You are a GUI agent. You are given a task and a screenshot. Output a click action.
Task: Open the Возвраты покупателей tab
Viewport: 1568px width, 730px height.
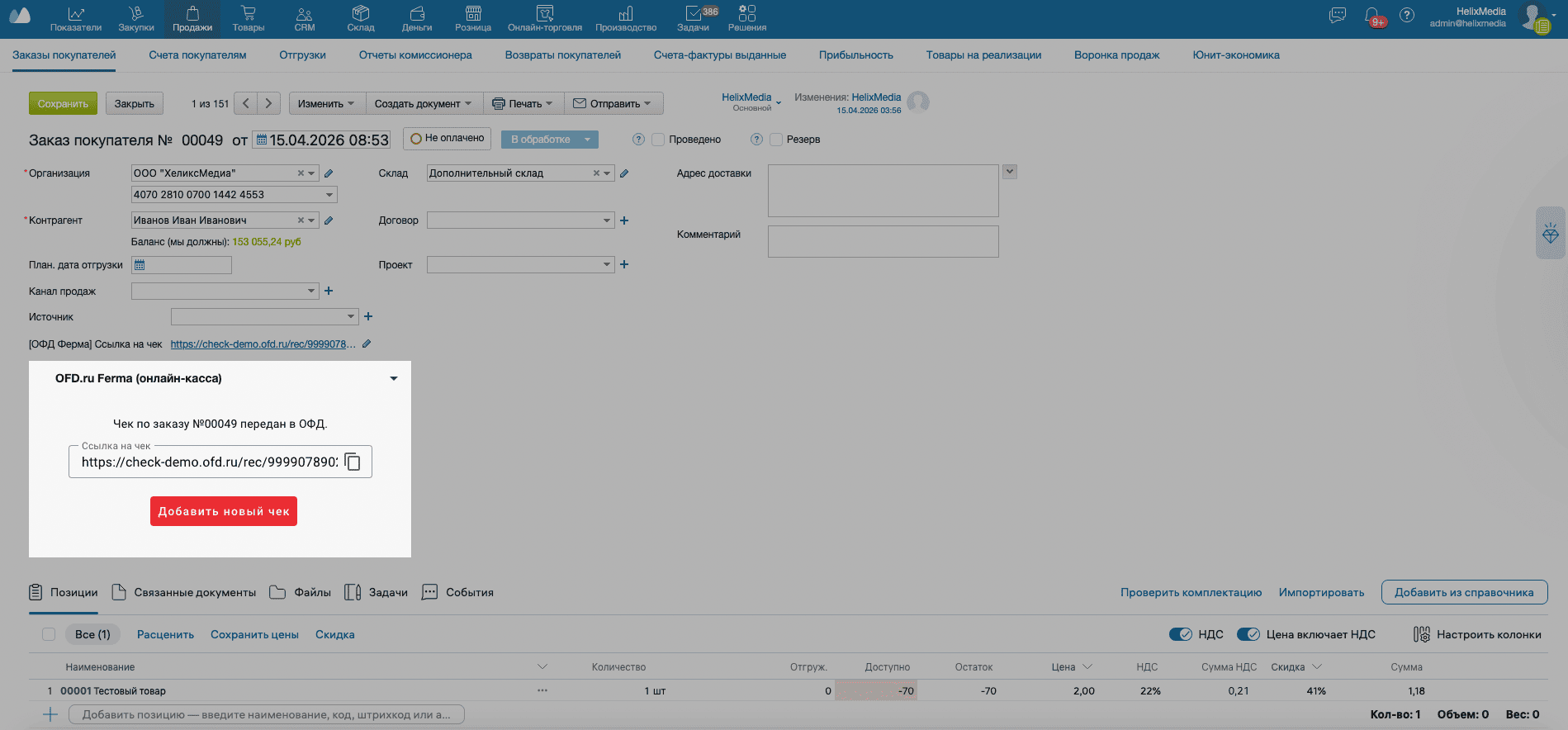pyautogui.click(x=563, y=55)
